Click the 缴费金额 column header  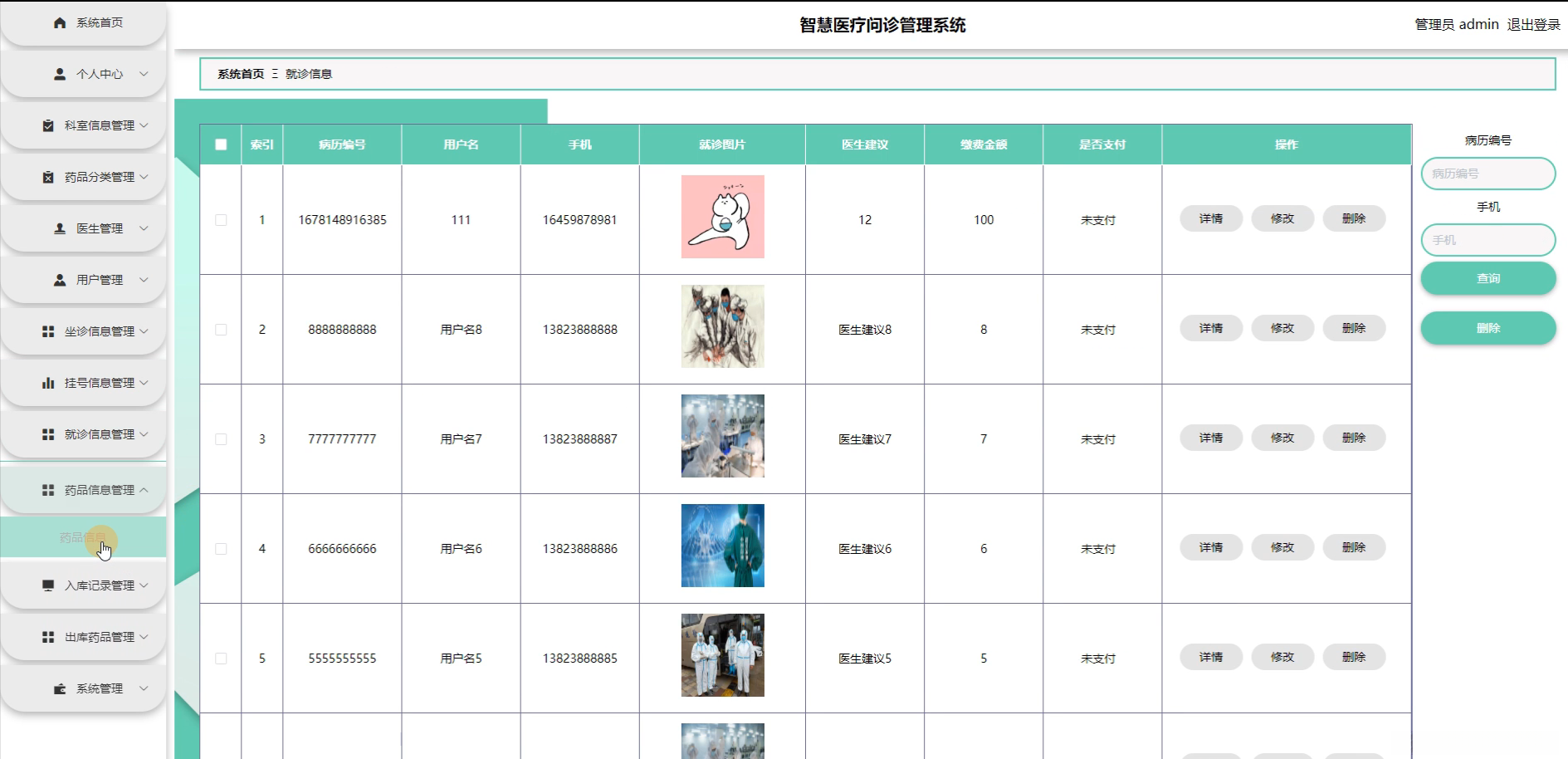(984, 144)
